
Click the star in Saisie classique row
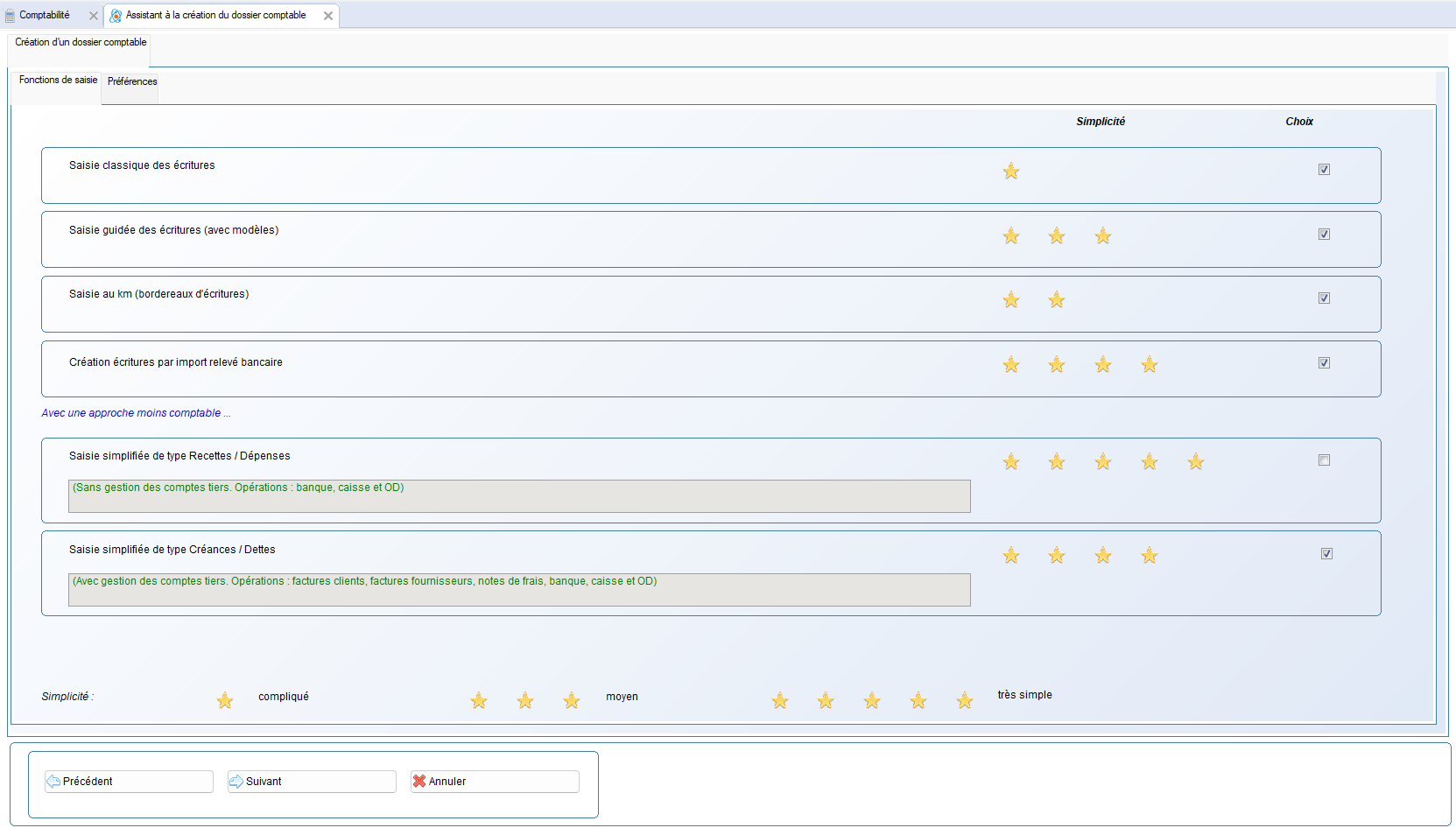[1011, 171]
